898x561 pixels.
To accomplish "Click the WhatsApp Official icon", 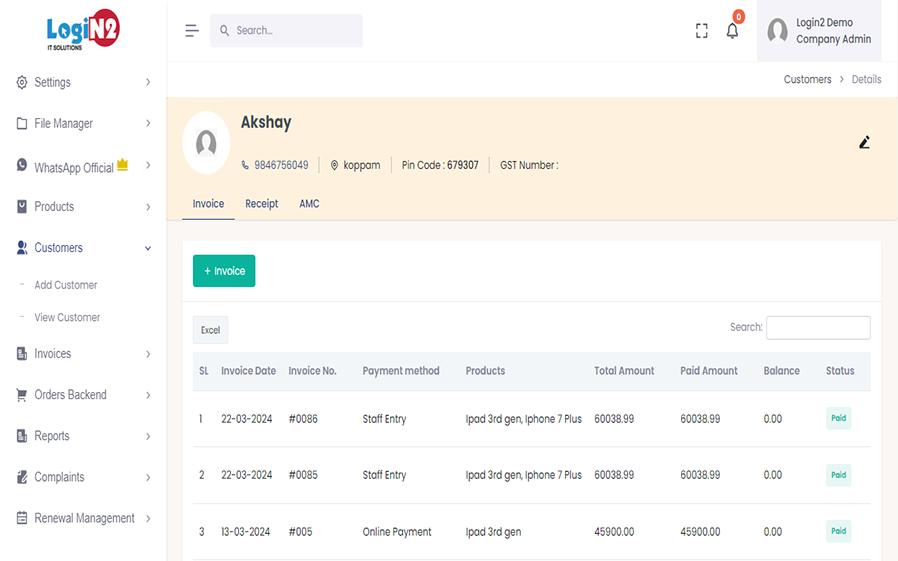I will pyautogui.click(x=22, y=166).
